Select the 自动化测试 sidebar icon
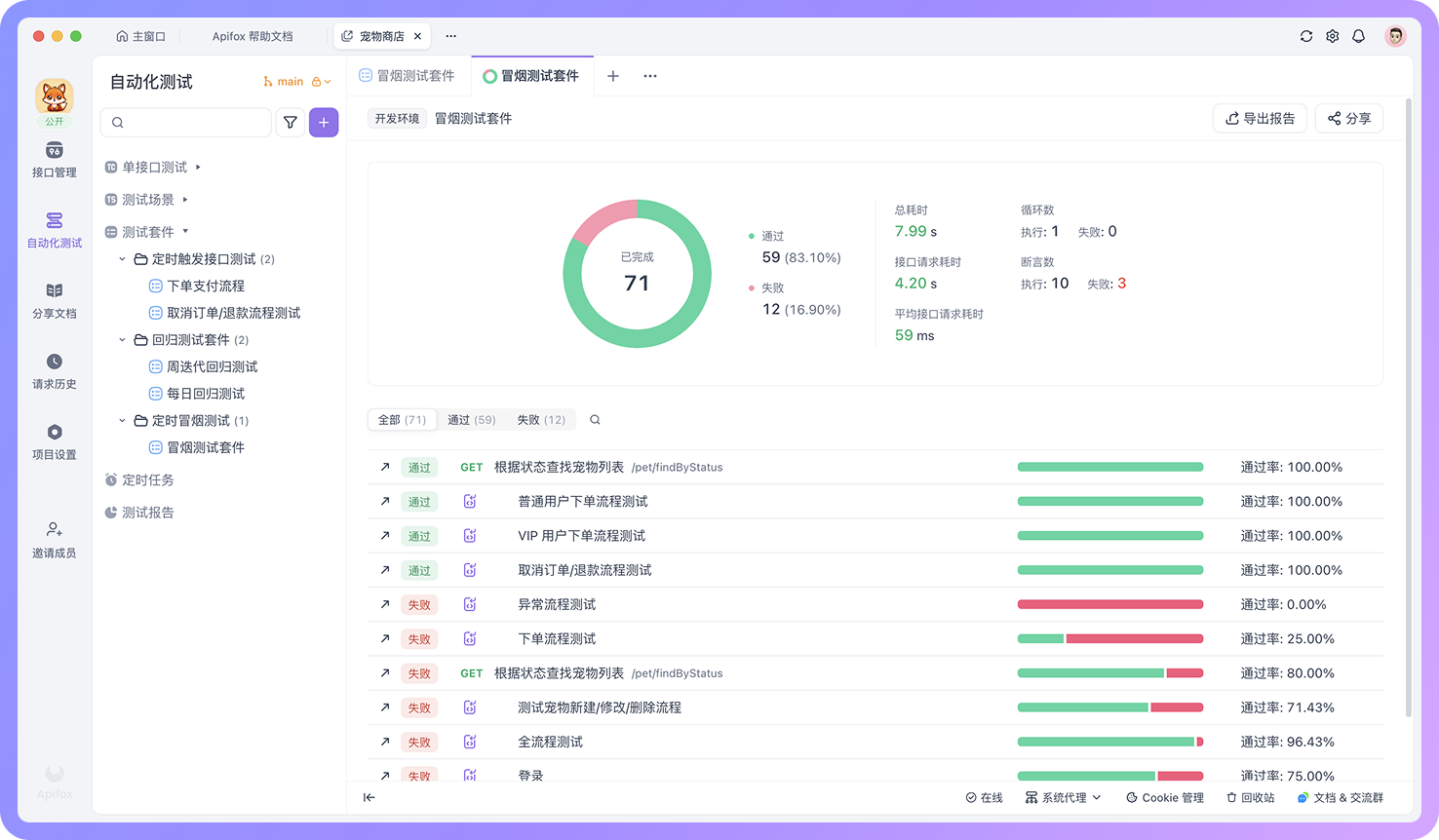 click(x=54, y=229)
